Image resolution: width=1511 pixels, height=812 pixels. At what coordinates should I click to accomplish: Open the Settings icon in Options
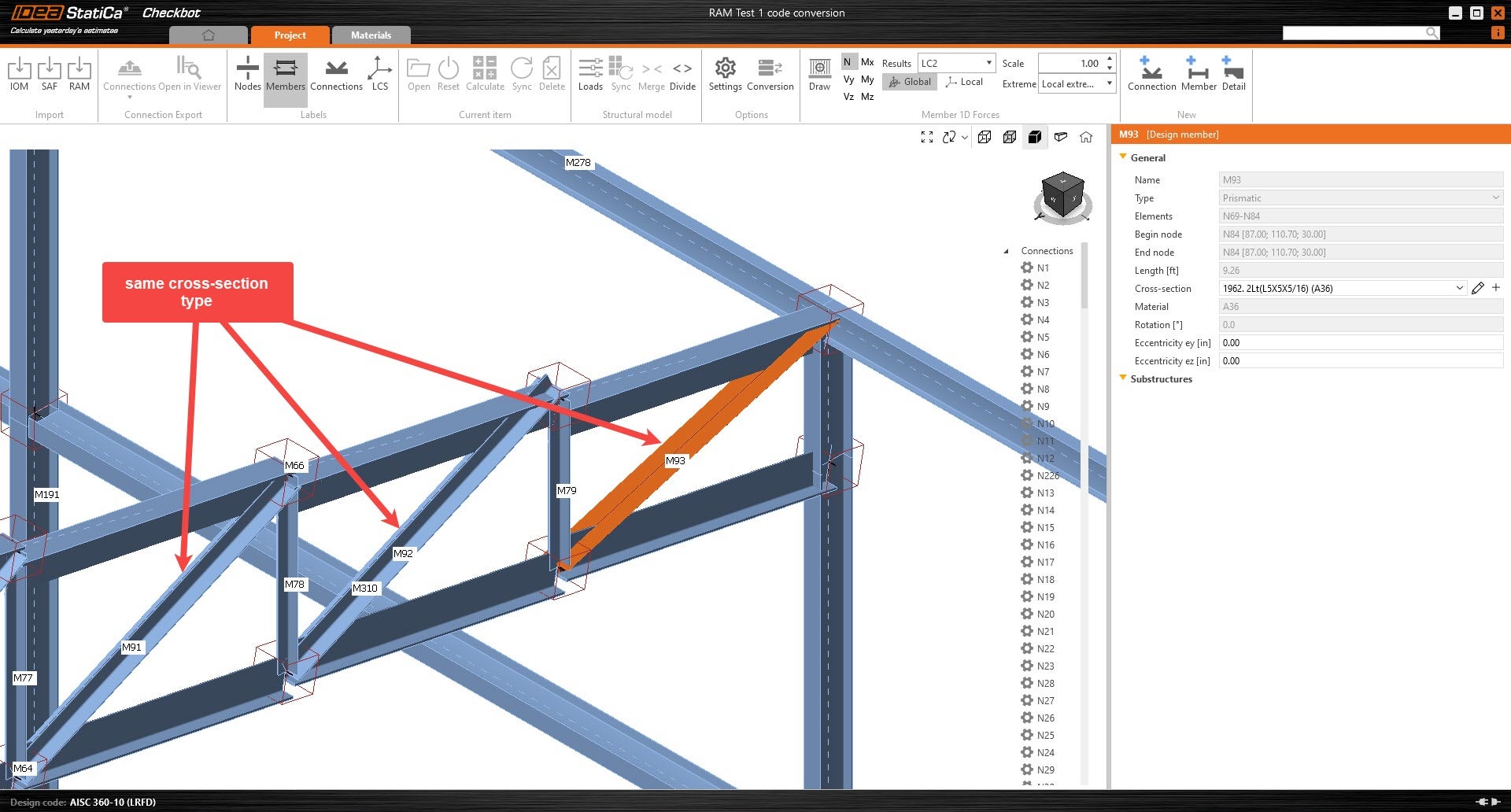click(725, 72)
